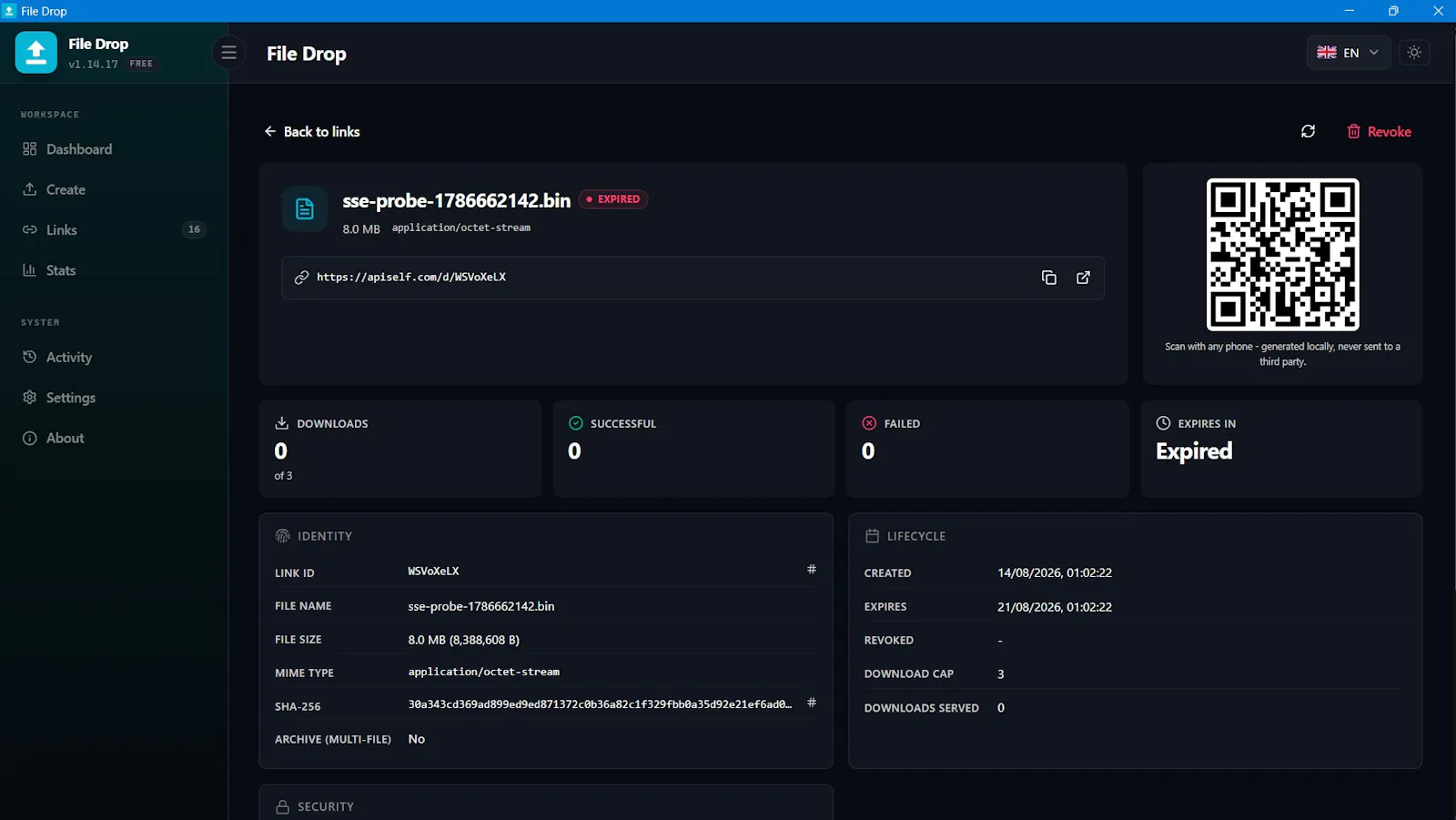Click the link chain icon beside URL
The width and height of the screenshot is (1456, 820).
point(301,278)
